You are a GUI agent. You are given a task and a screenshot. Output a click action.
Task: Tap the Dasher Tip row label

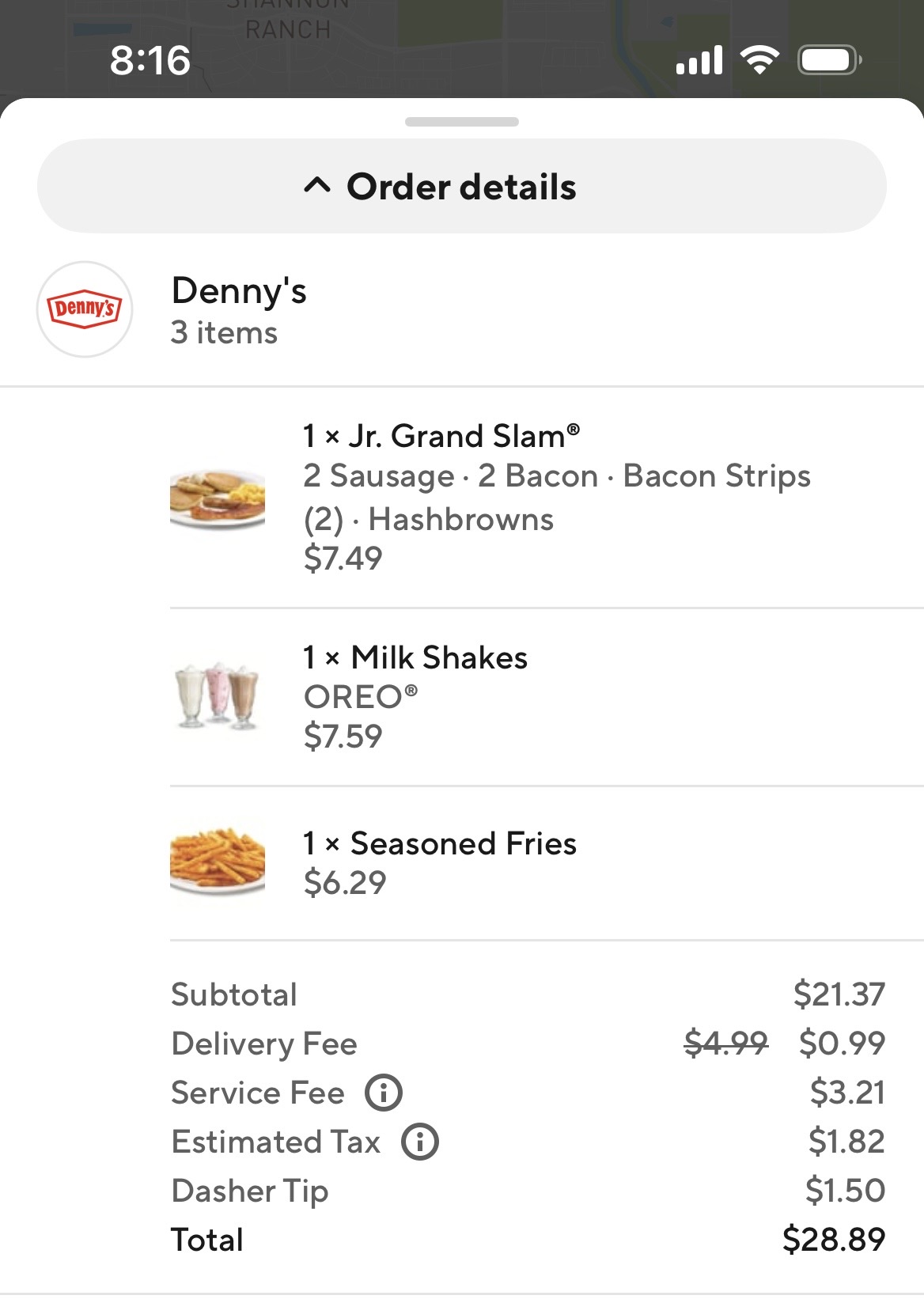point(250,1191)
